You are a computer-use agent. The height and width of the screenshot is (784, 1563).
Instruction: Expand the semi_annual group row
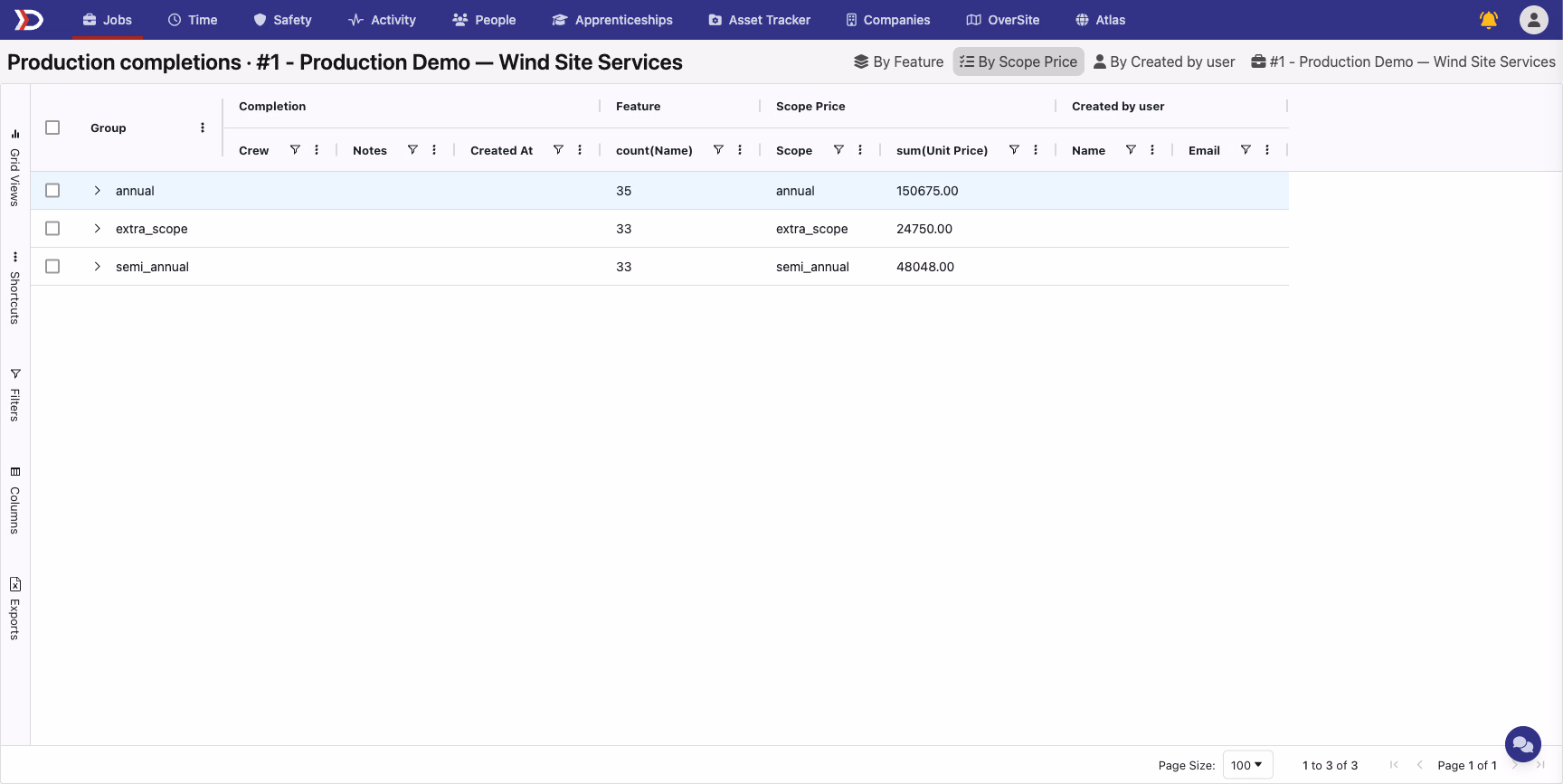[x=98, y=267]
